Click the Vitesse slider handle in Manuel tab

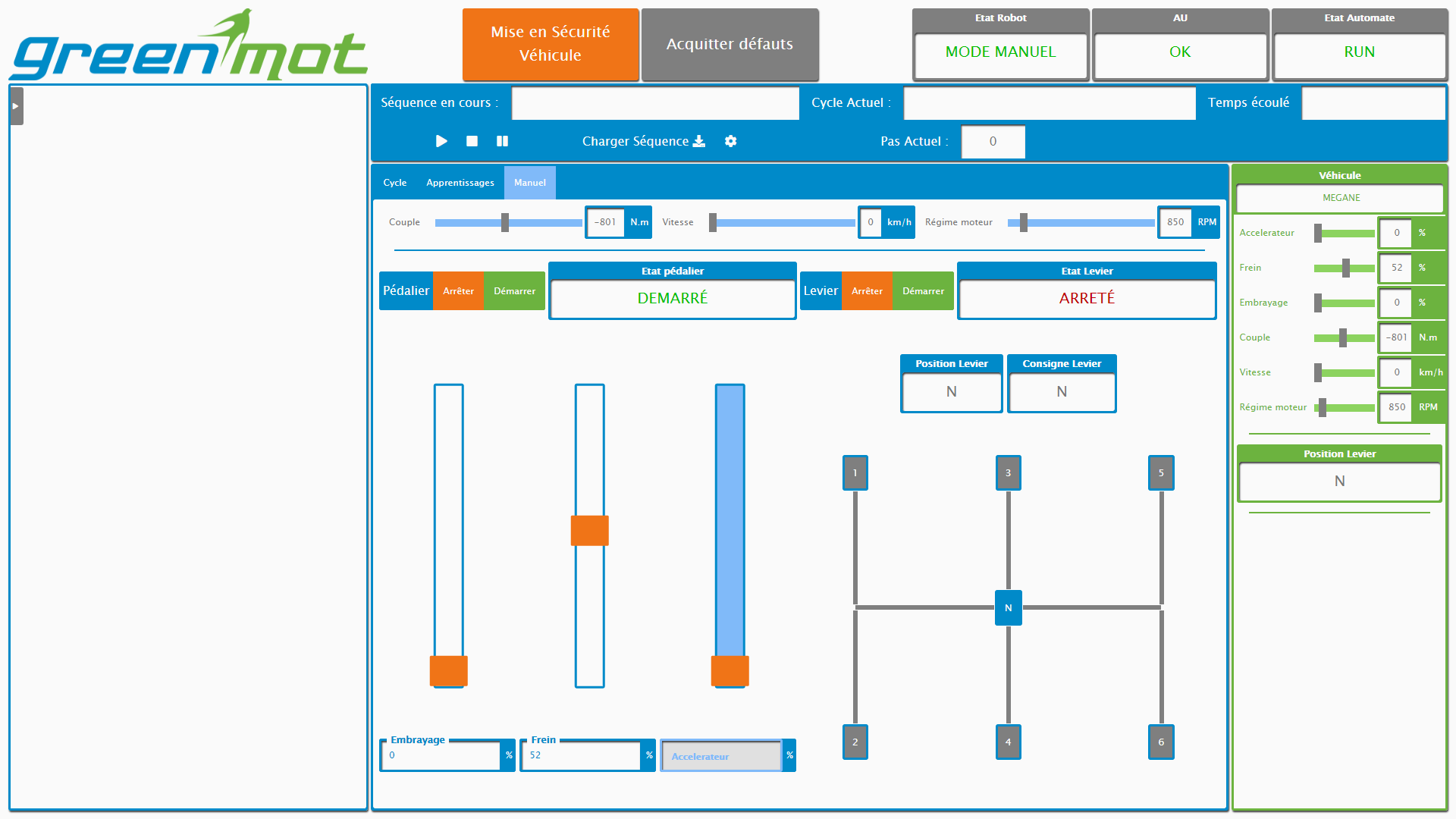(713, 222)
